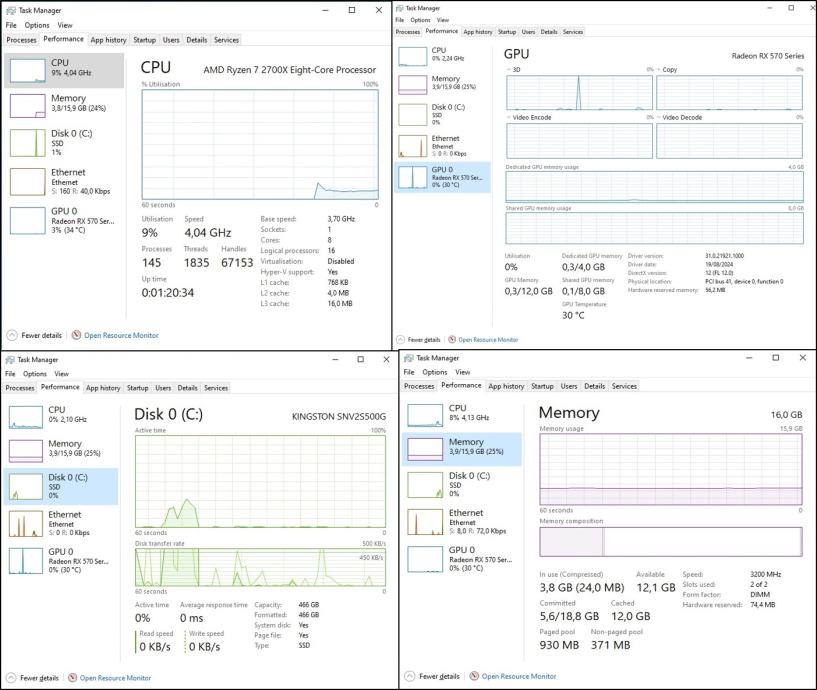Click the Memory composition bar
The width and height of the screenshot is (817, 690).
coord(671,541)
